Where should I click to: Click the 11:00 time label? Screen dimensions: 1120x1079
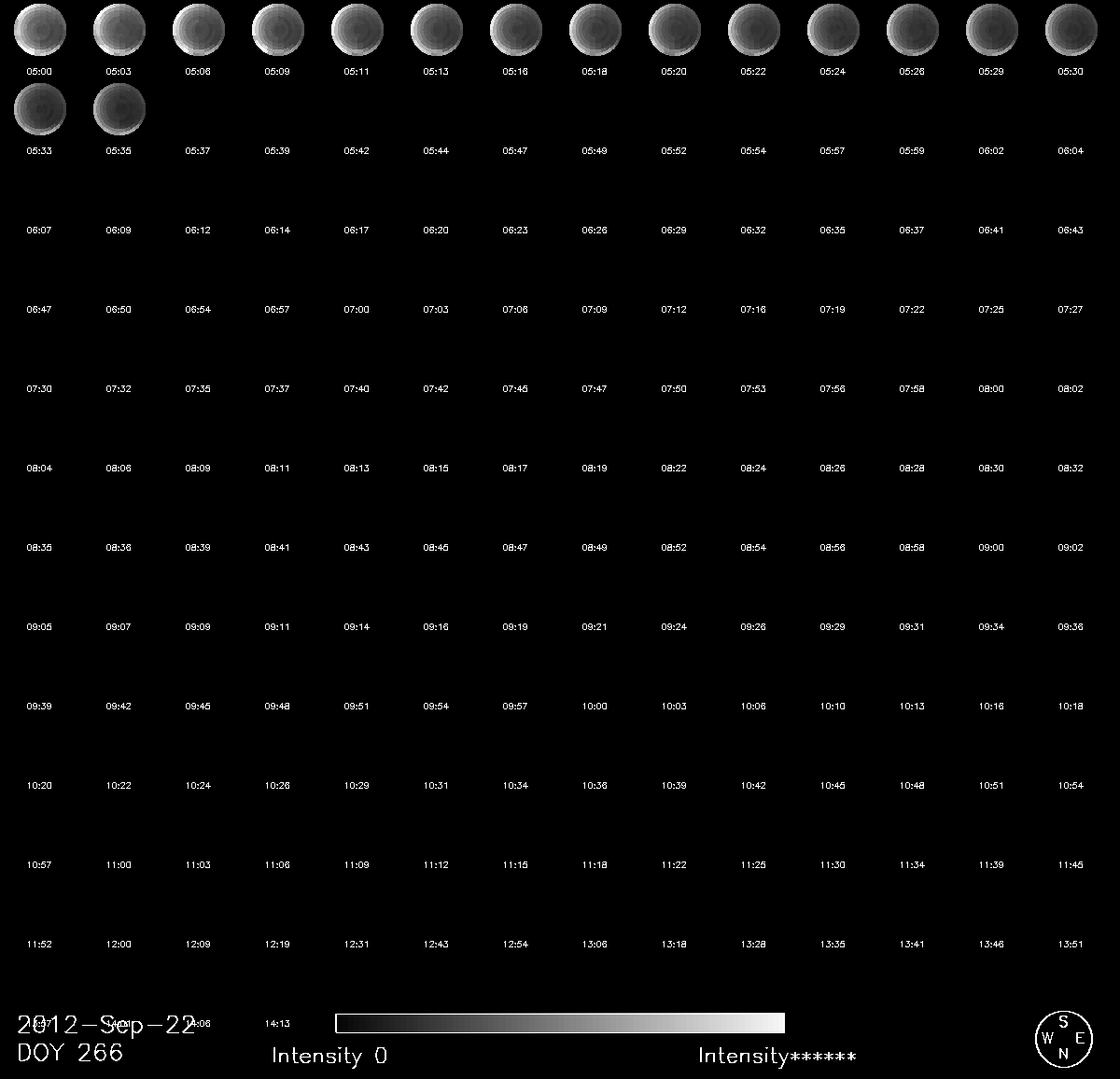pyautogui.click(x=119, y=864)
